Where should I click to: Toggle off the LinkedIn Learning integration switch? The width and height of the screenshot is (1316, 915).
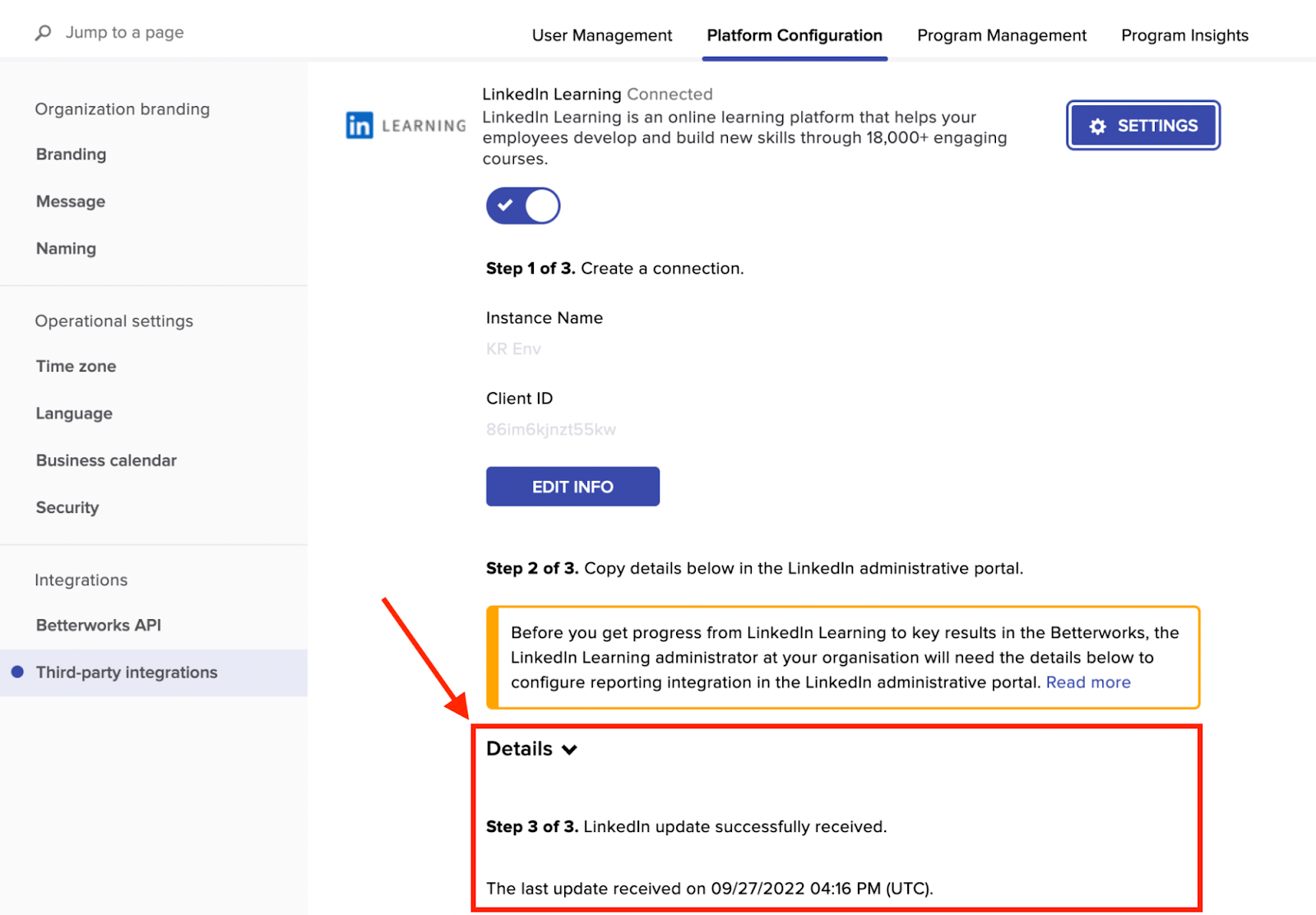tap(523, 206)
